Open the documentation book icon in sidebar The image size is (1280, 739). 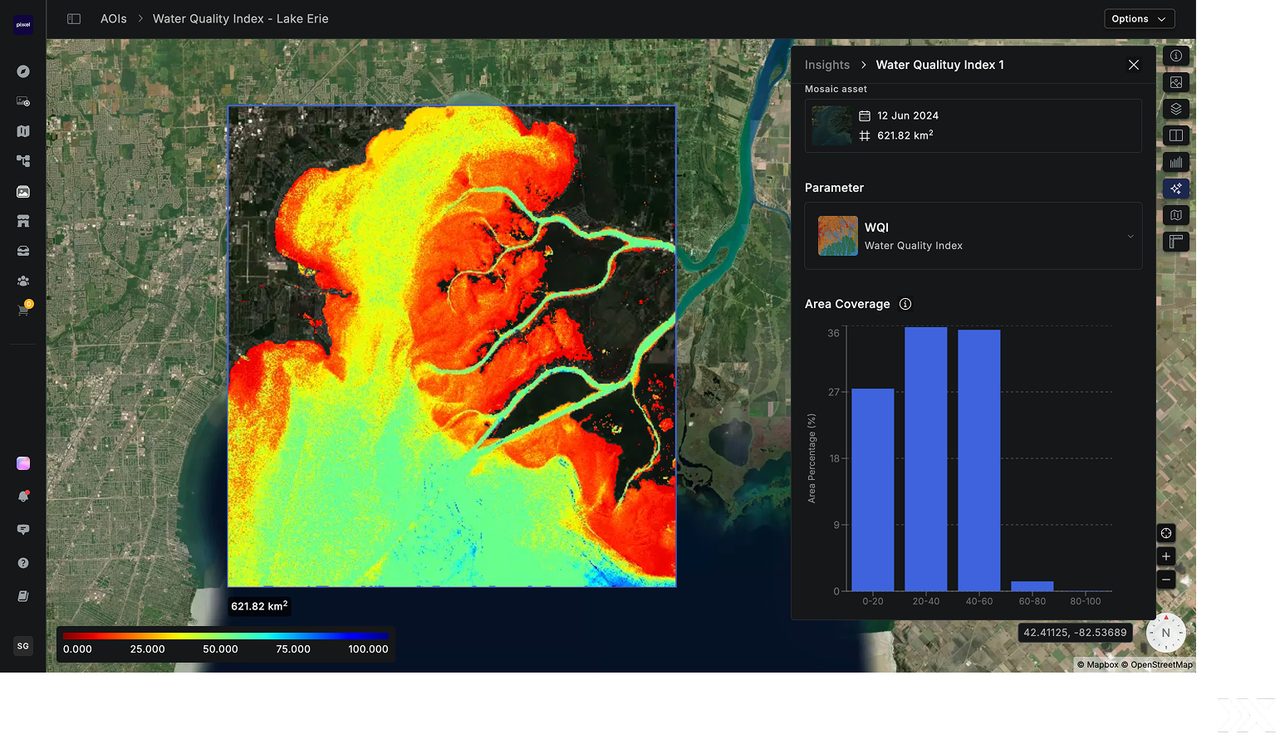tap(23, 596)
